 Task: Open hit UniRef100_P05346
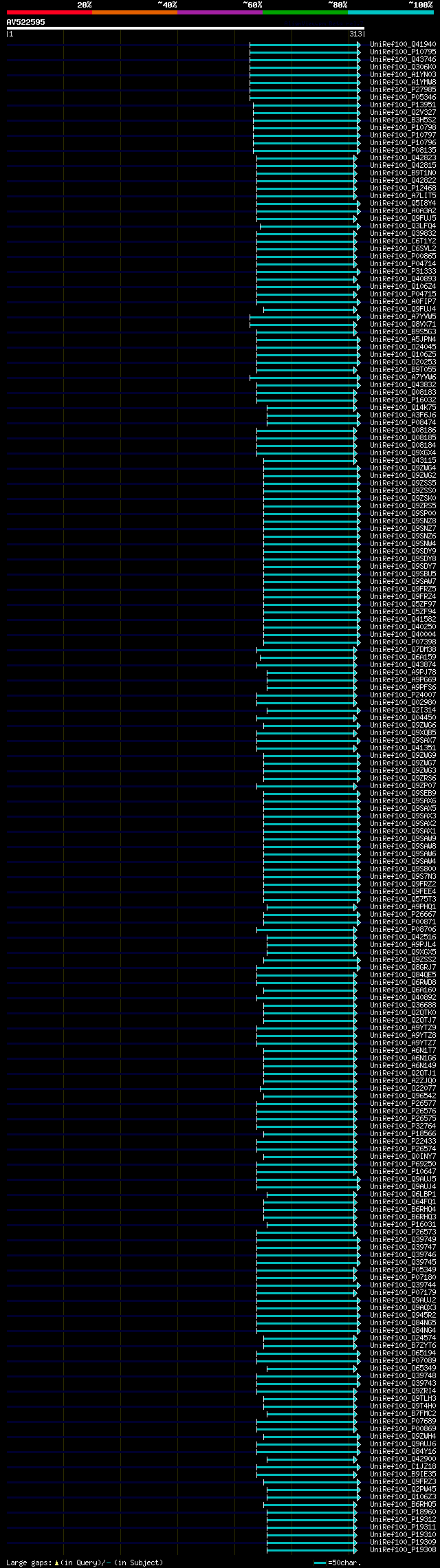tap(403, 97)
